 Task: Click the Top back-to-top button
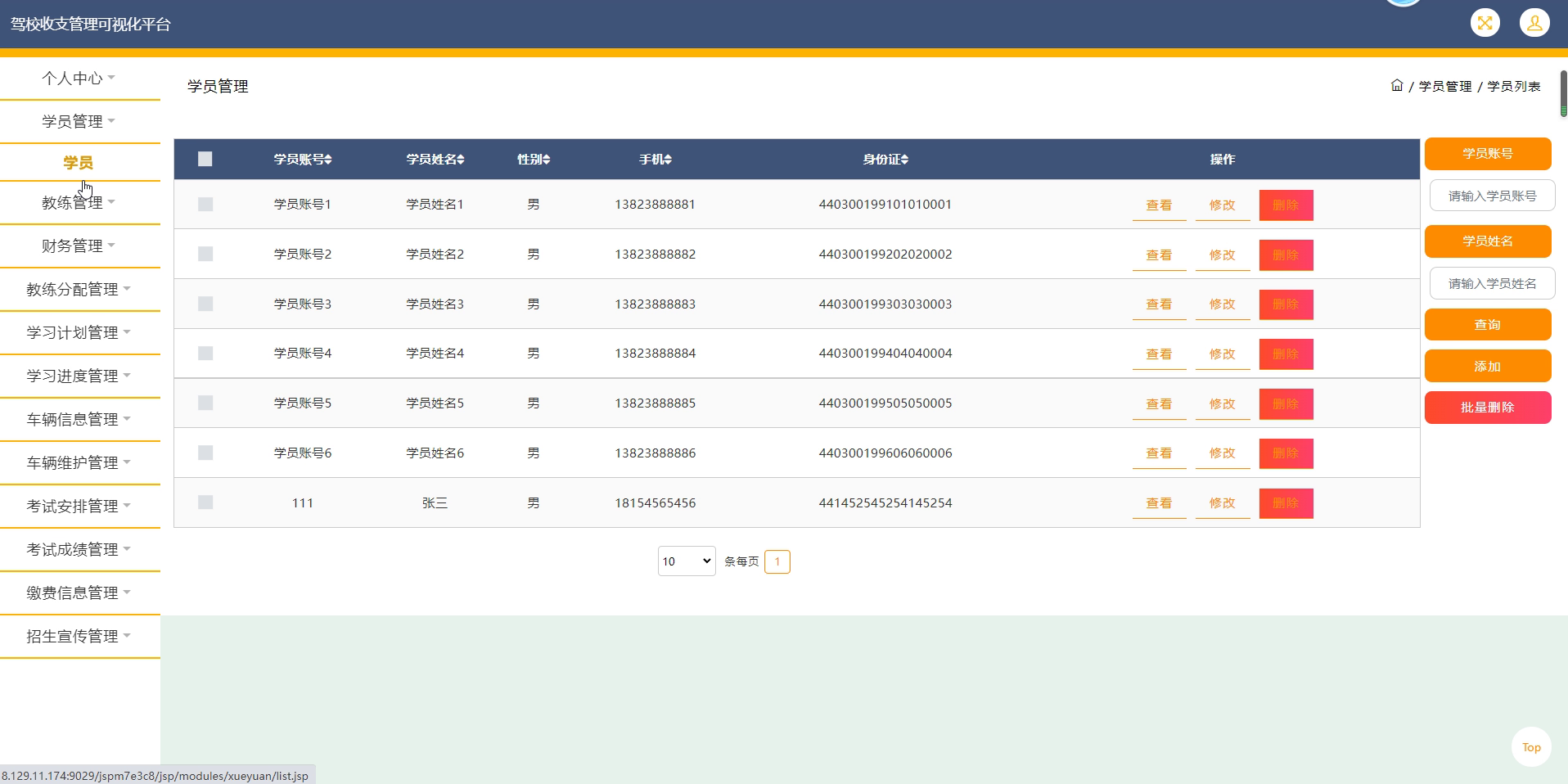point(1531,747)
